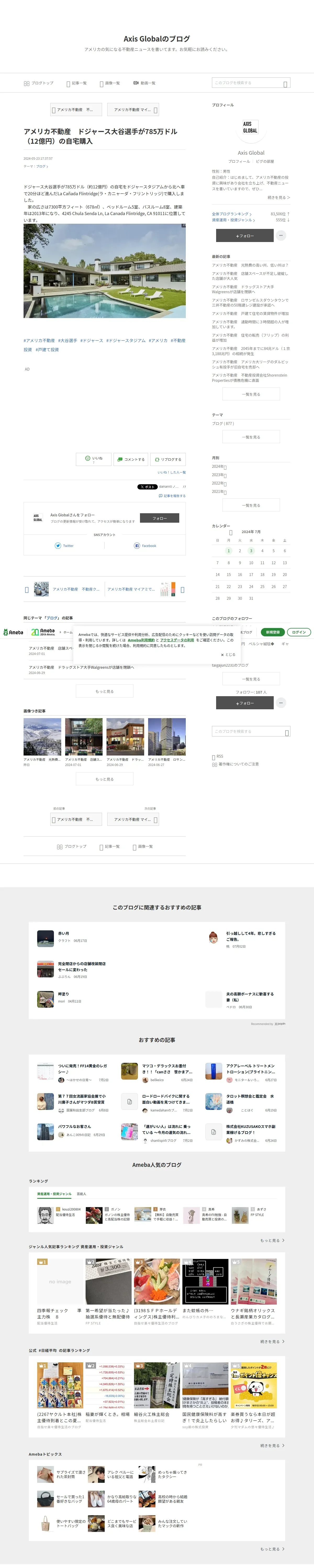The height and width of the screenshot is (1568, 314).
Task: Expand 2021年 monthly archive
Action: coord(219,491)
